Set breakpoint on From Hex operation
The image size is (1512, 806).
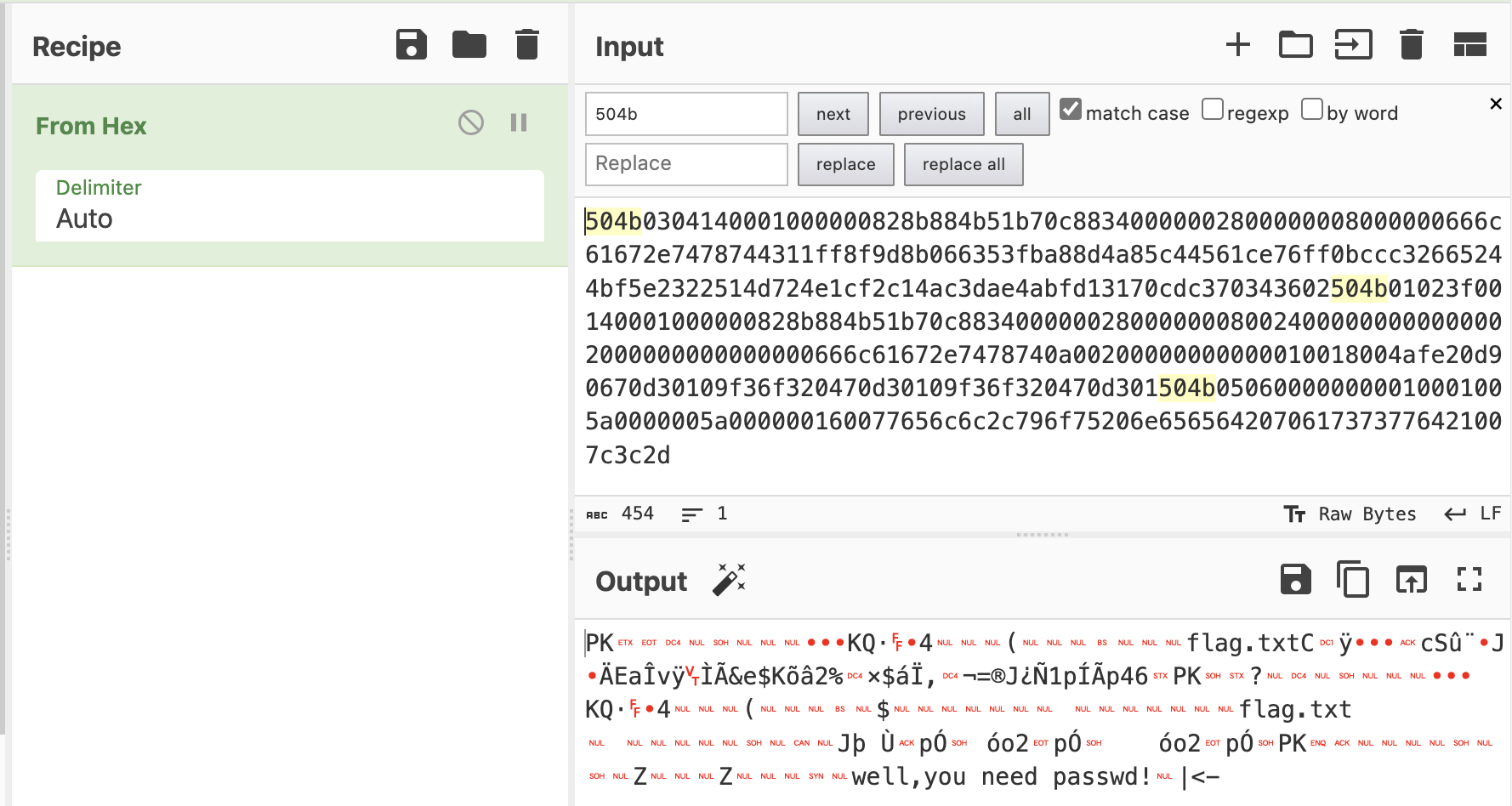pyautogui.click(x=519, y=123)
